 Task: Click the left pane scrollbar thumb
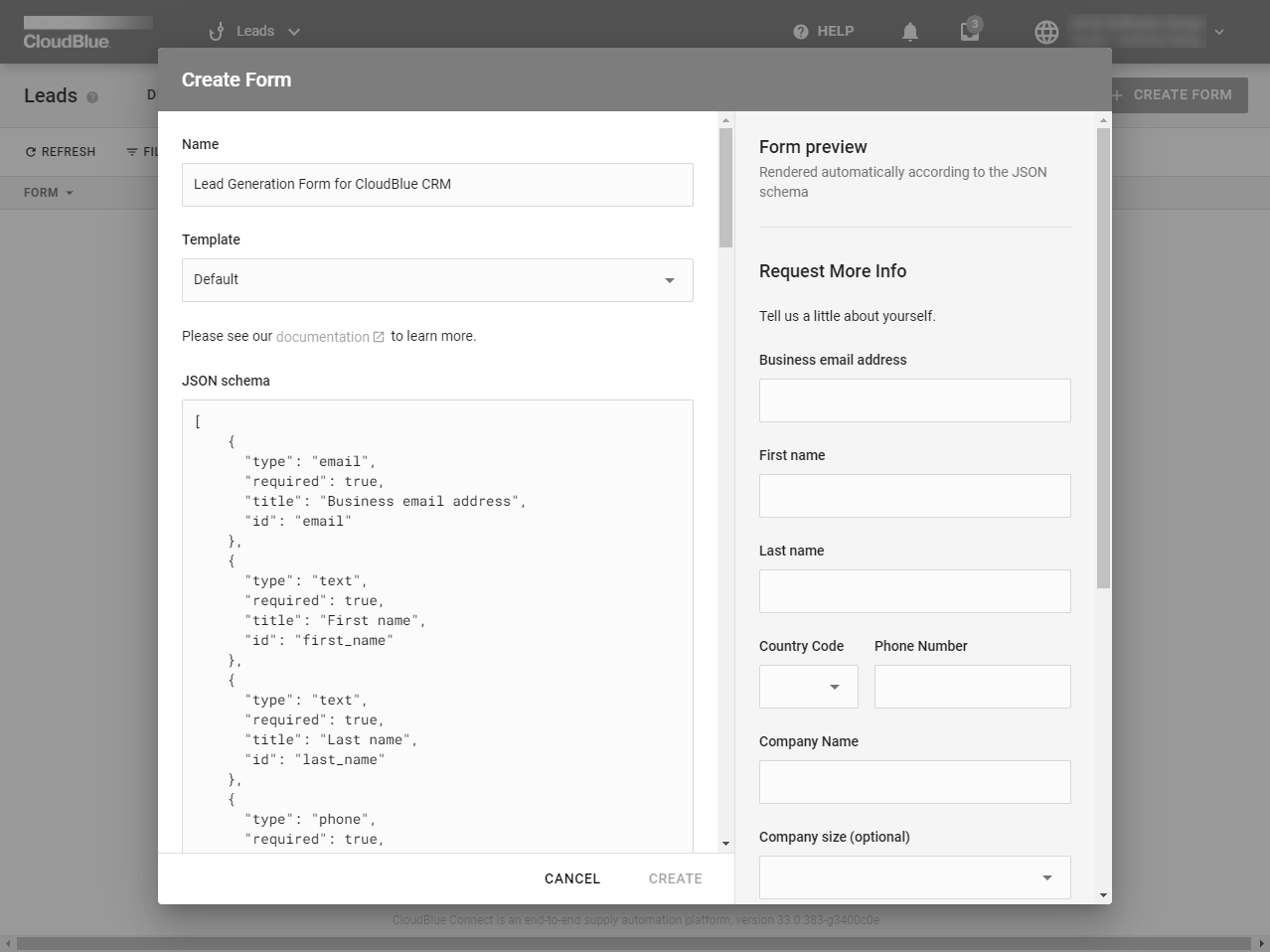[x=725, y=187]
